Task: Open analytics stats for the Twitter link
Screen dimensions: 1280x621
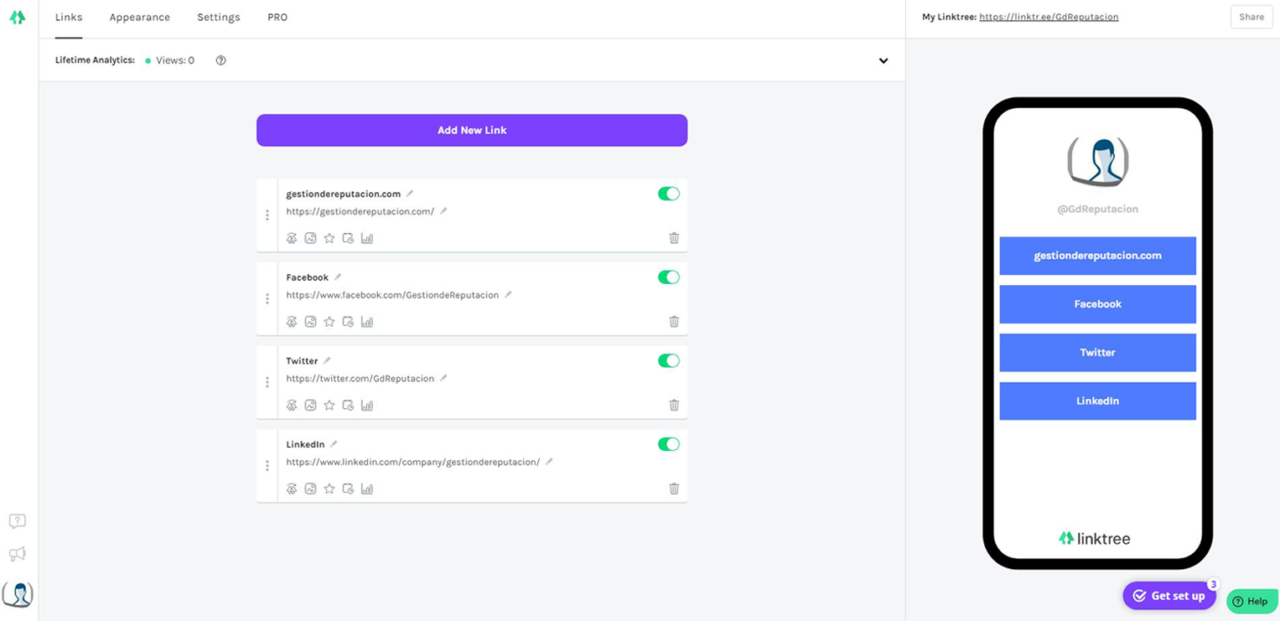Action: (x=367, y=404)
